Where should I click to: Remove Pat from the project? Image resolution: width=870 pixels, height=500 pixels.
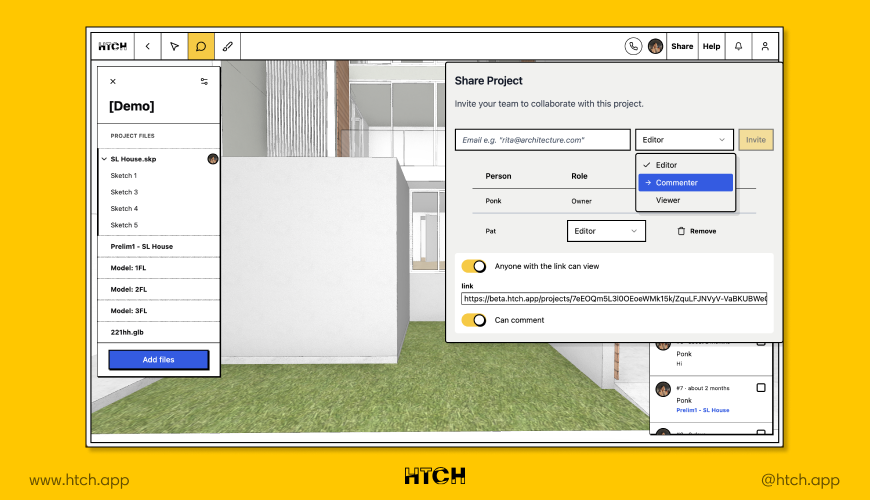(x=696, y=231)
